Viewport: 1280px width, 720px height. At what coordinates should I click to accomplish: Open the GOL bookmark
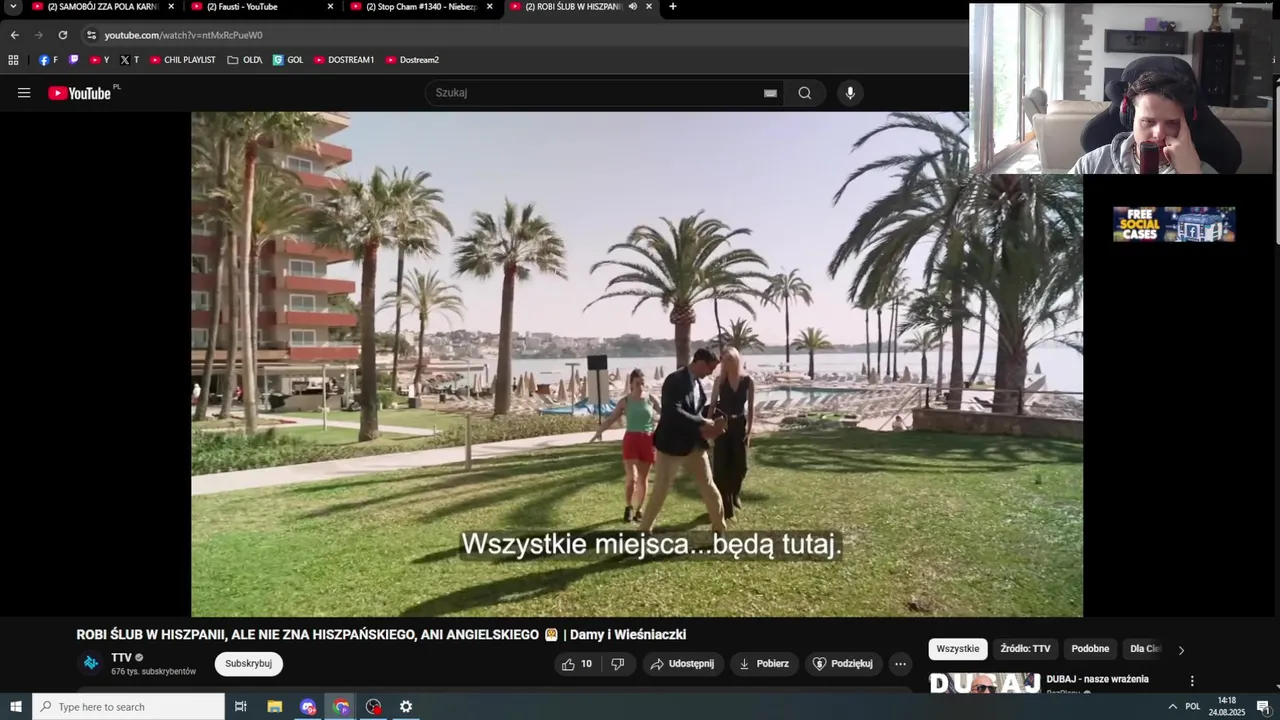288,60
